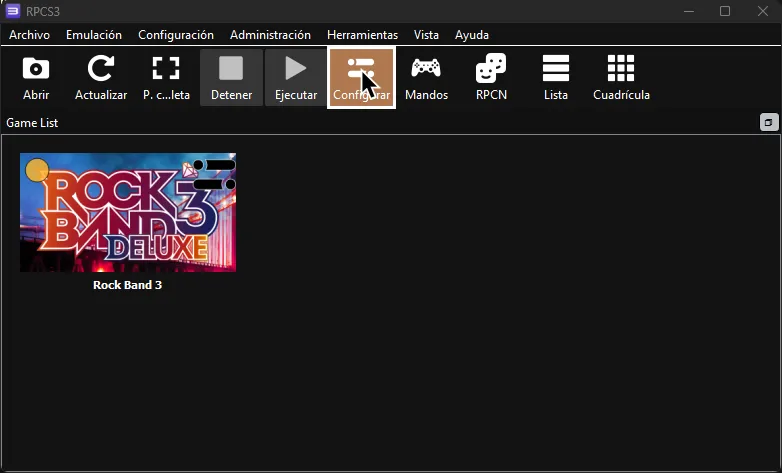This screenshot has height=473, width=782.
Task: Click the RPCS3 logo in title bar
Action: tap(12, 11)
